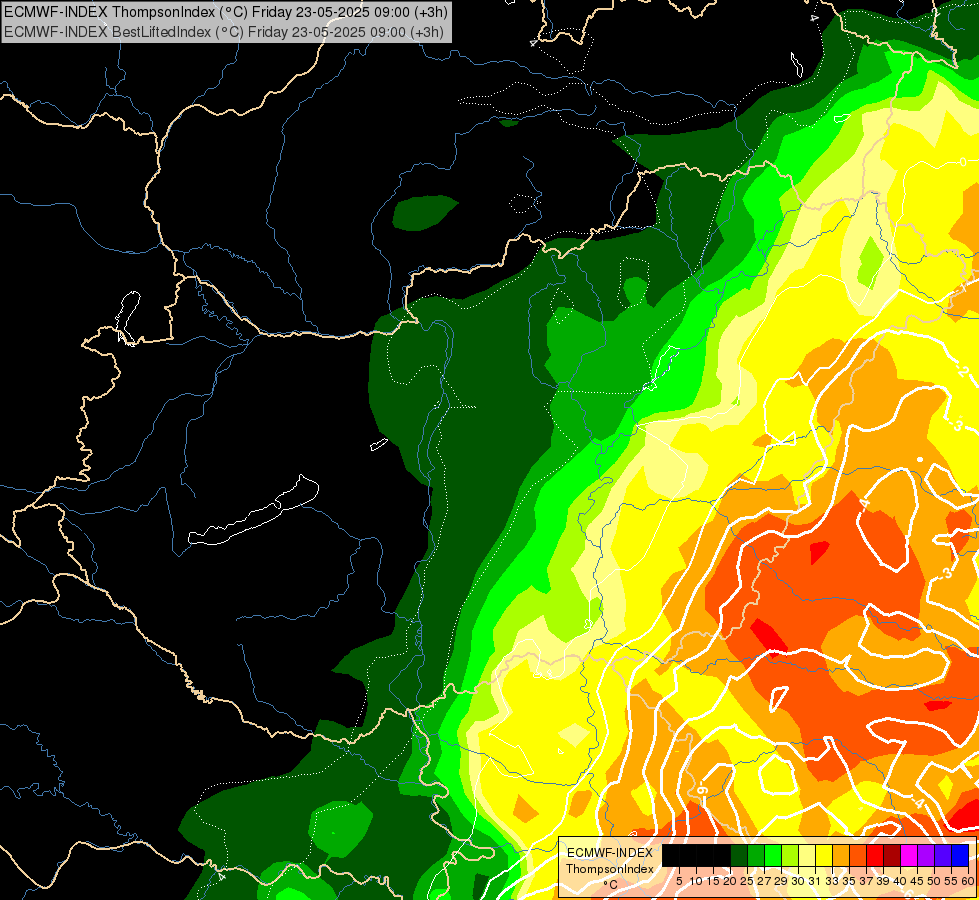Click the legend scale value '29'
This screenshot has height=900, width=979.
coord(781,881)
